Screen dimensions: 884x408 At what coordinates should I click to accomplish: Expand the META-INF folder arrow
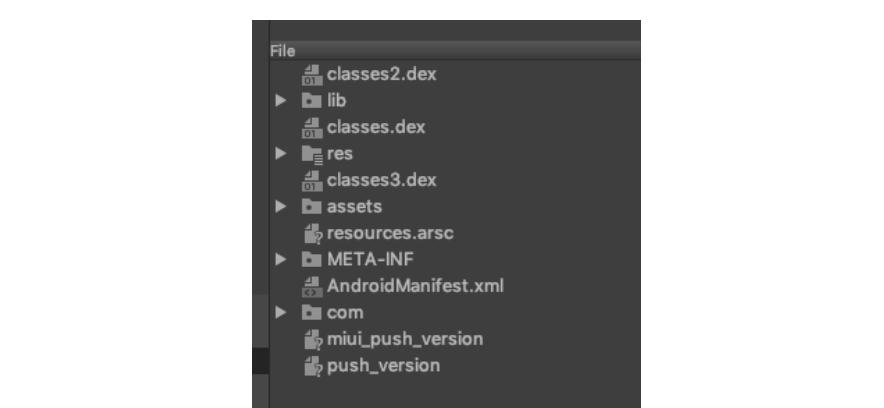(x=282, y=260)
